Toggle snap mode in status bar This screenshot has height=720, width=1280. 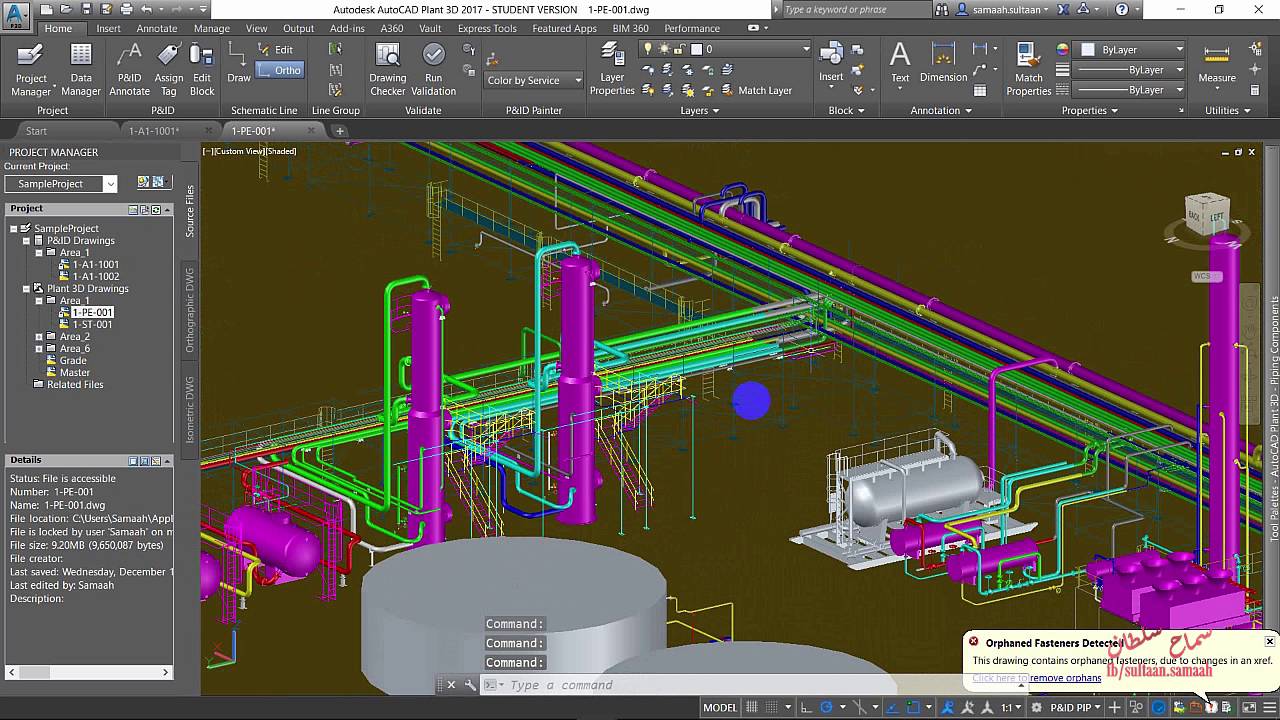click(771, 707)
